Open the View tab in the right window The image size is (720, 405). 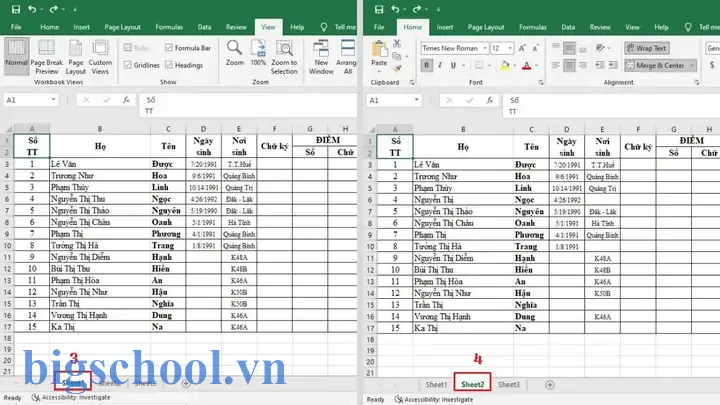(x=632, y=27)
